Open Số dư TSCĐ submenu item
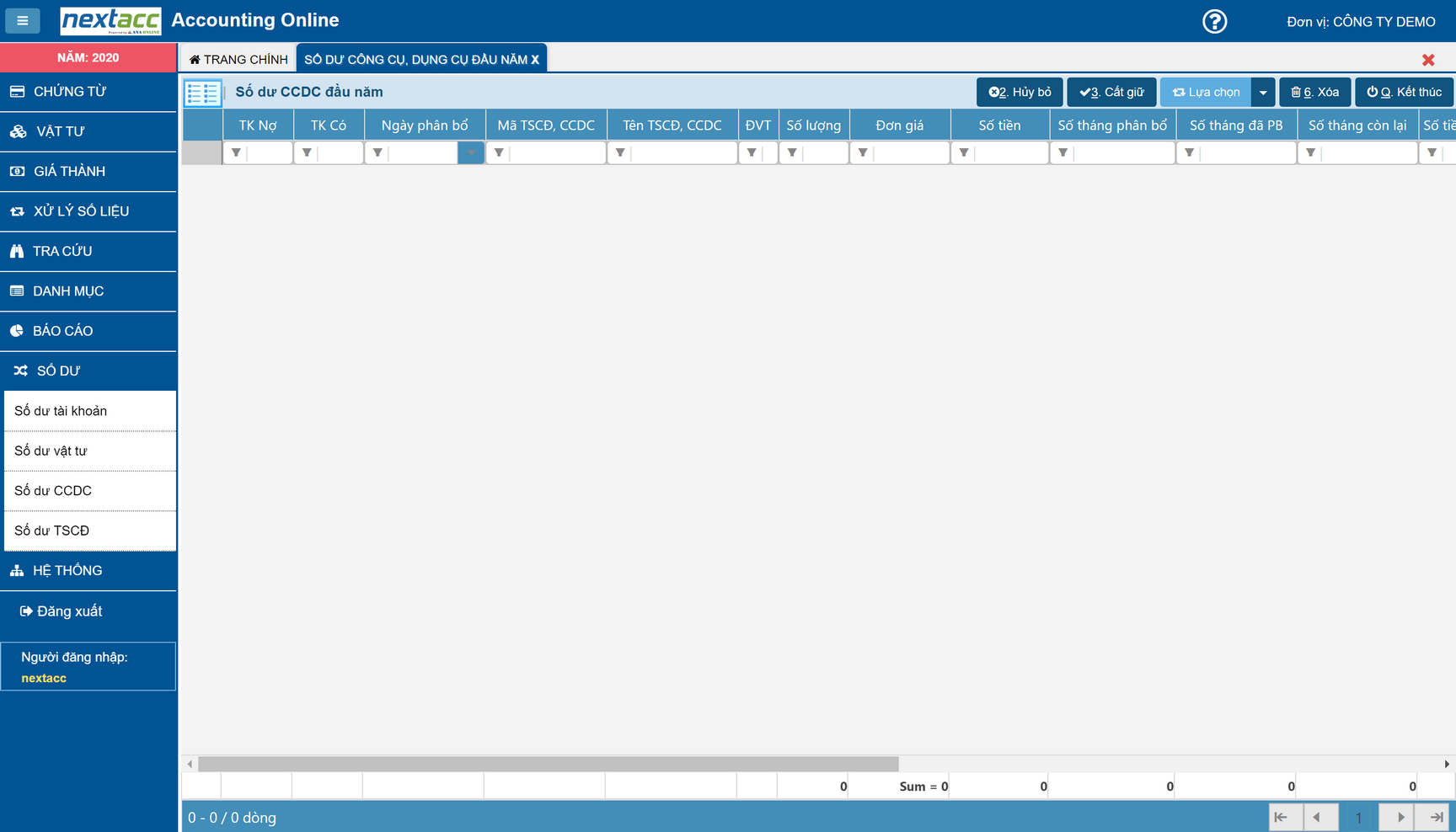The width and height of the screenshot is (1456, 832). coord(52,531)
